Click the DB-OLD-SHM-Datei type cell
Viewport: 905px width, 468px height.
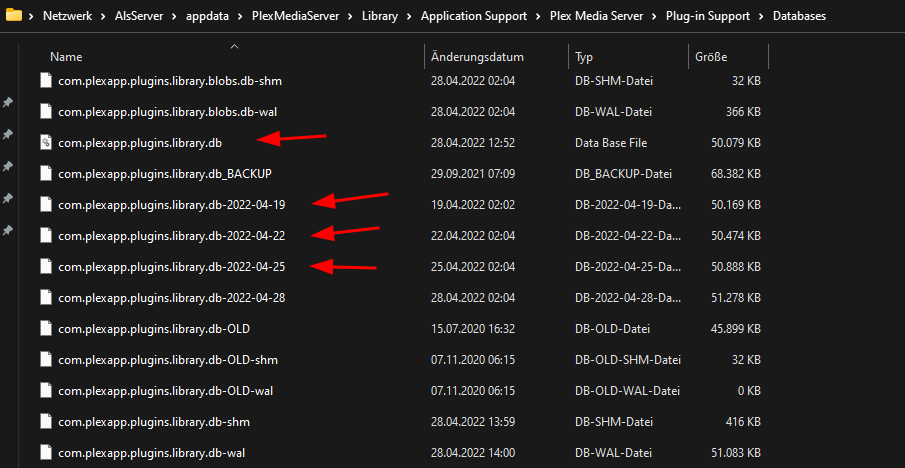click(x=628, y=361)
